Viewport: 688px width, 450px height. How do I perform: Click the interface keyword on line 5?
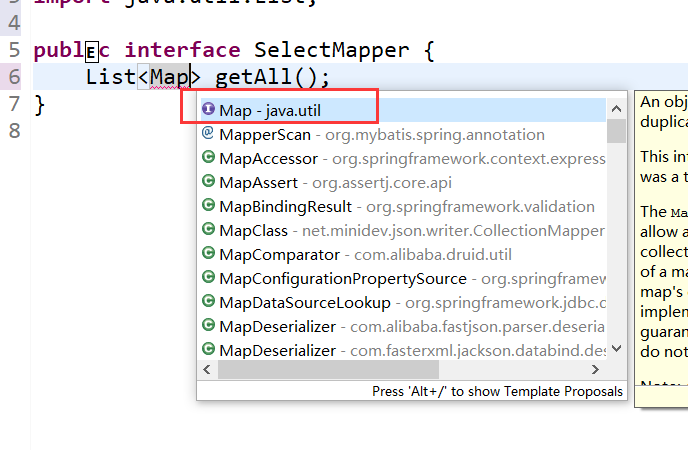point(183,50)
